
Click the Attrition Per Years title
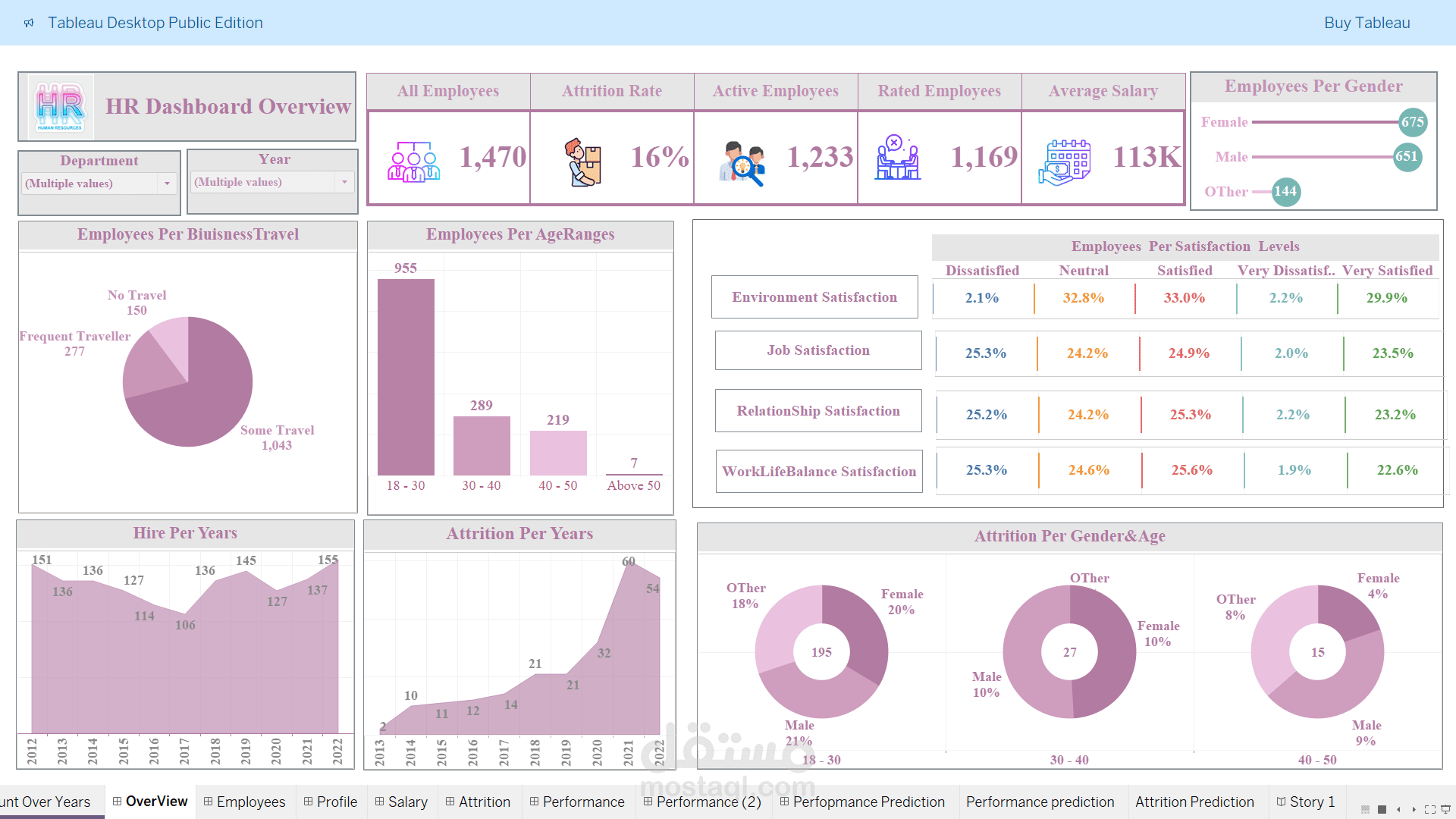pyautogui.click(x=519, y=534)
